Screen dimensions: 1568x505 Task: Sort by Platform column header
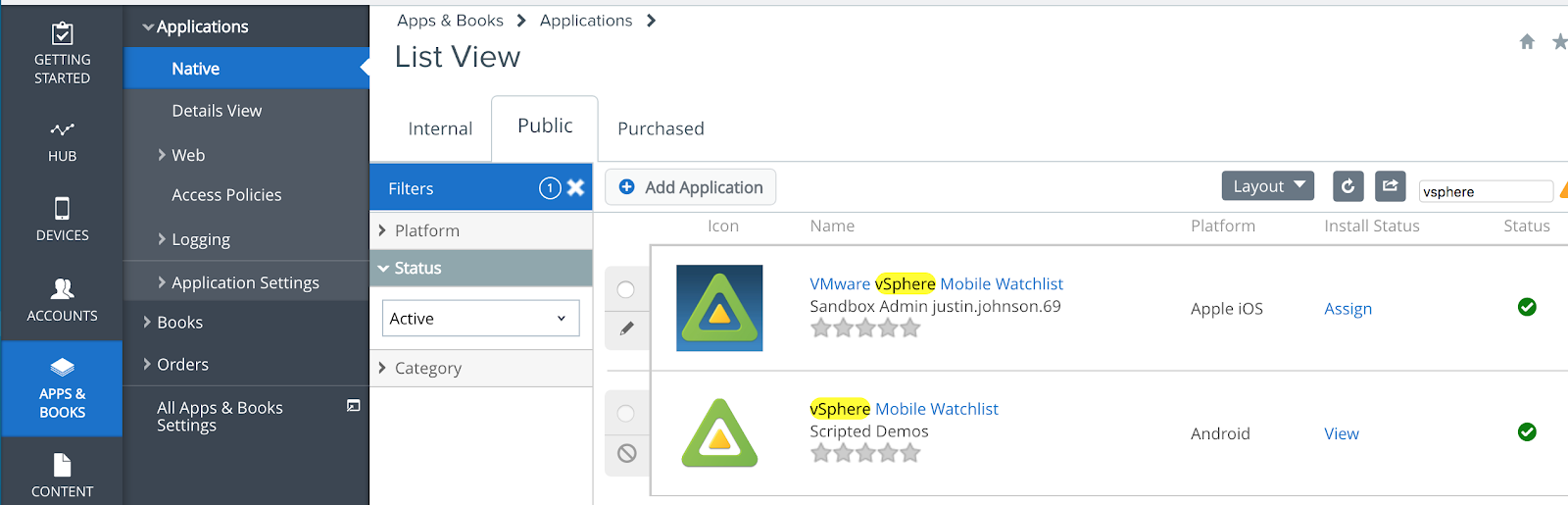tap(1222, 226)
